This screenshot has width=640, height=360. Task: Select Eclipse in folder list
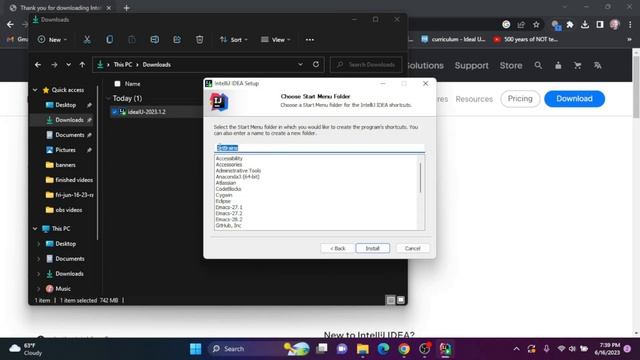[x=223, y=201]
